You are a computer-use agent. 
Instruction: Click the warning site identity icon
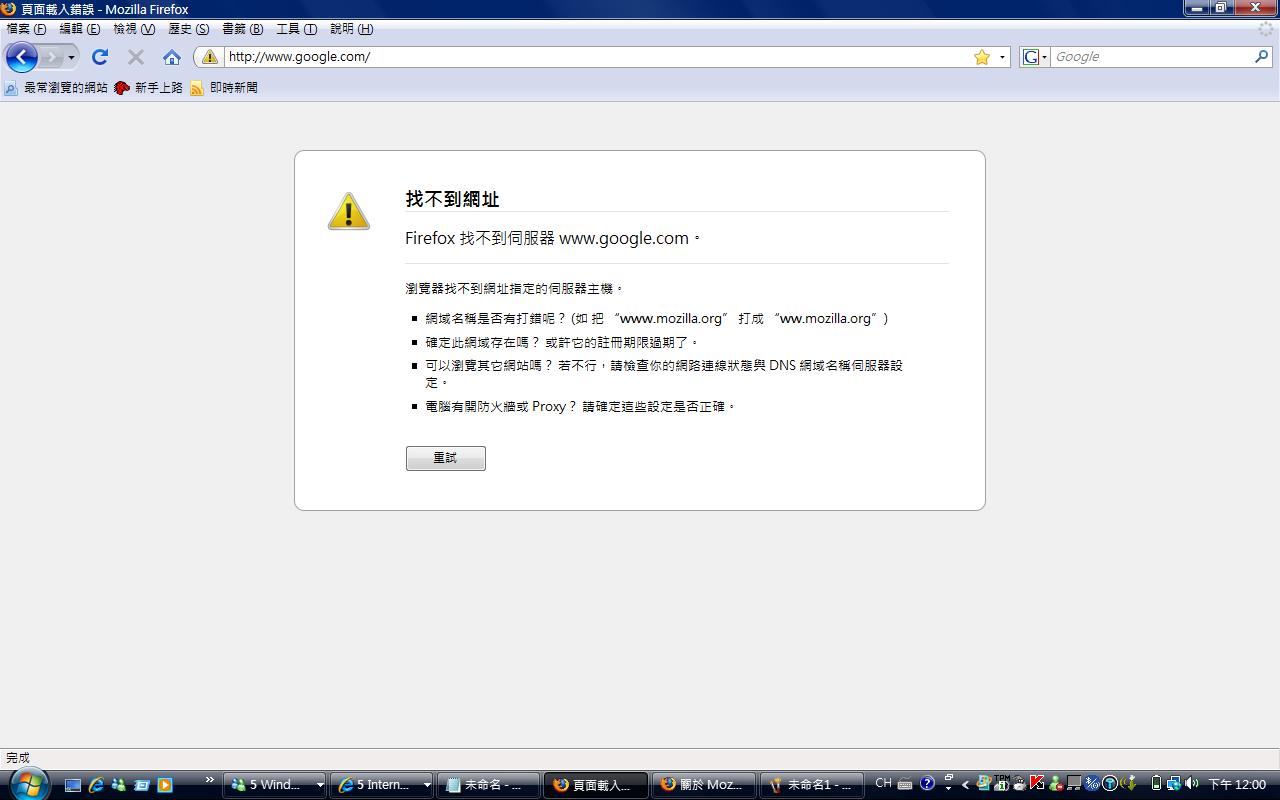pos(209,57)
